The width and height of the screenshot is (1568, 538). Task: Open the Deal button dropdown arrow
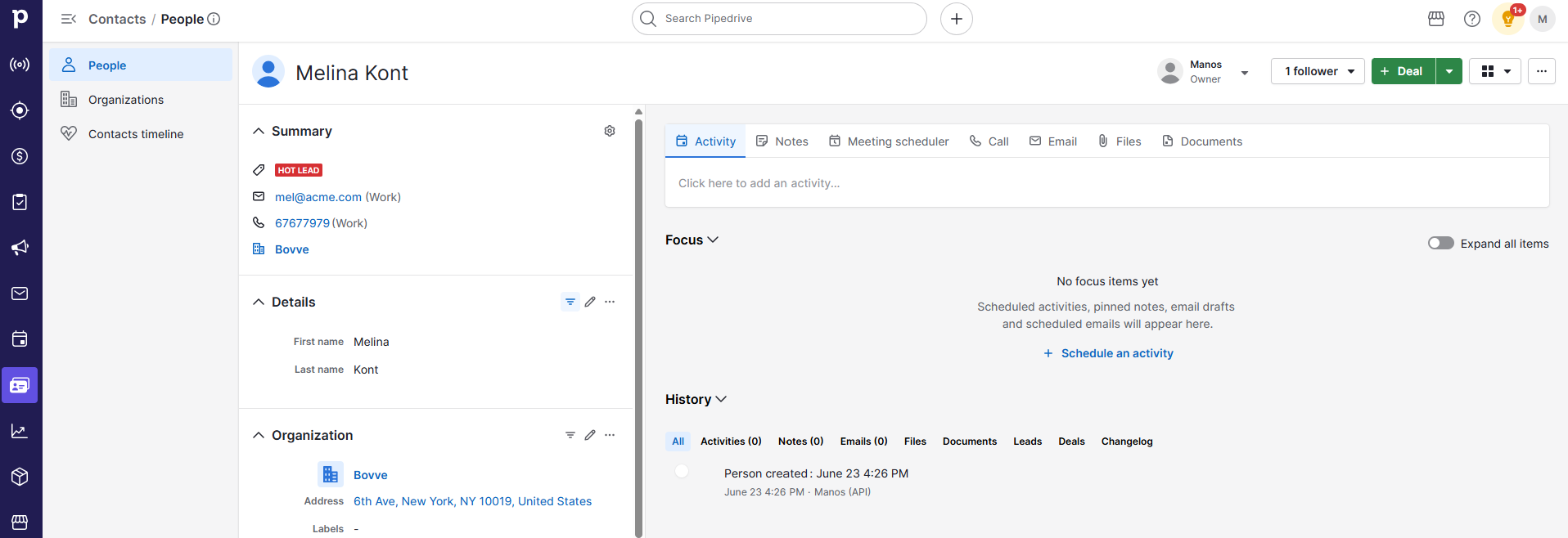(1449, 71)
